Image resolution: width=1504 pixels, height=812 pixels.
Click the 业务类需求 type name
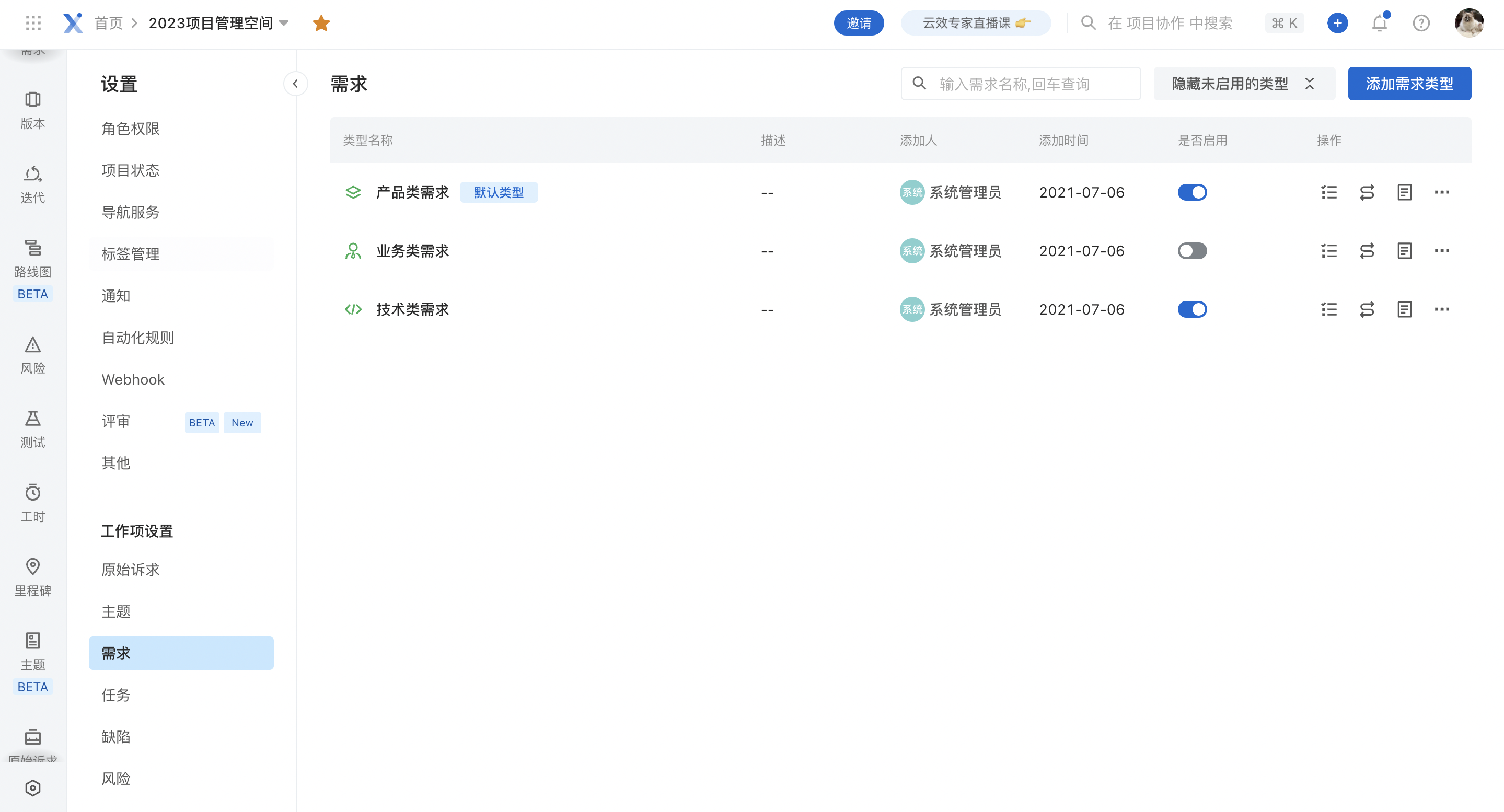pyautogui.click(x=413, y=250)
